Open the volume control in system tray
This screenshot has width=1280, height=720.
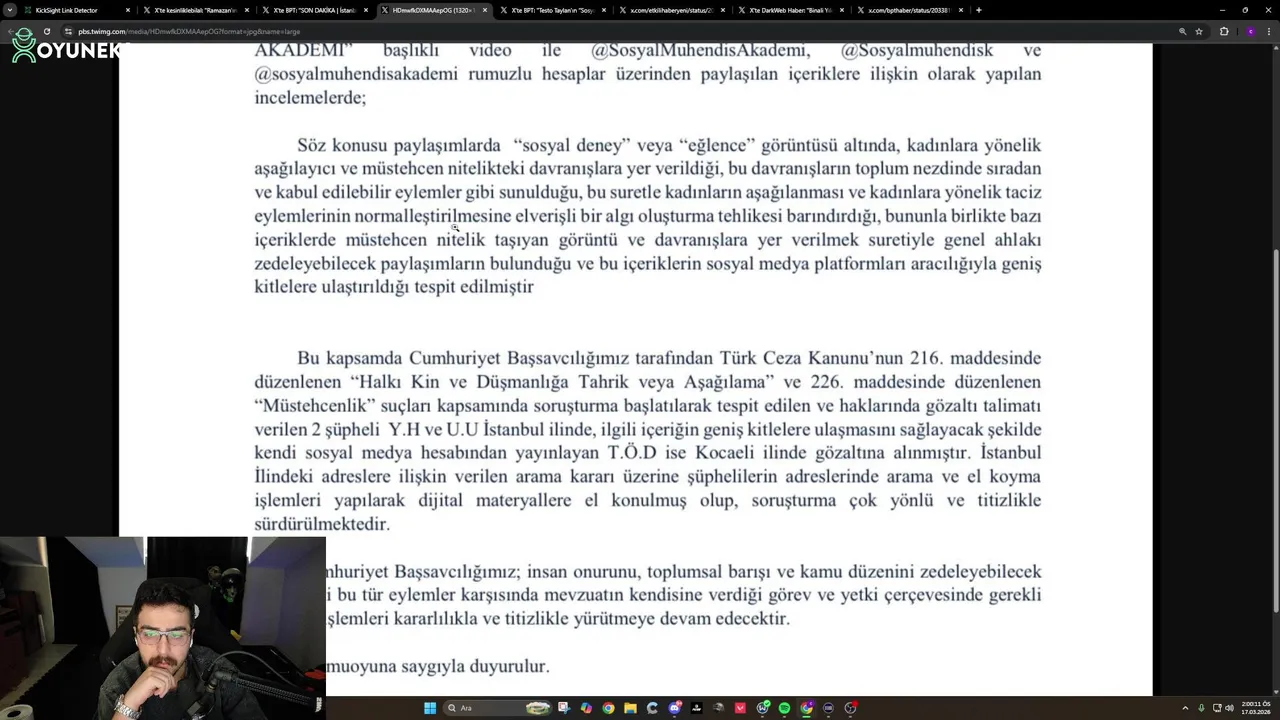click(1229, 708)
